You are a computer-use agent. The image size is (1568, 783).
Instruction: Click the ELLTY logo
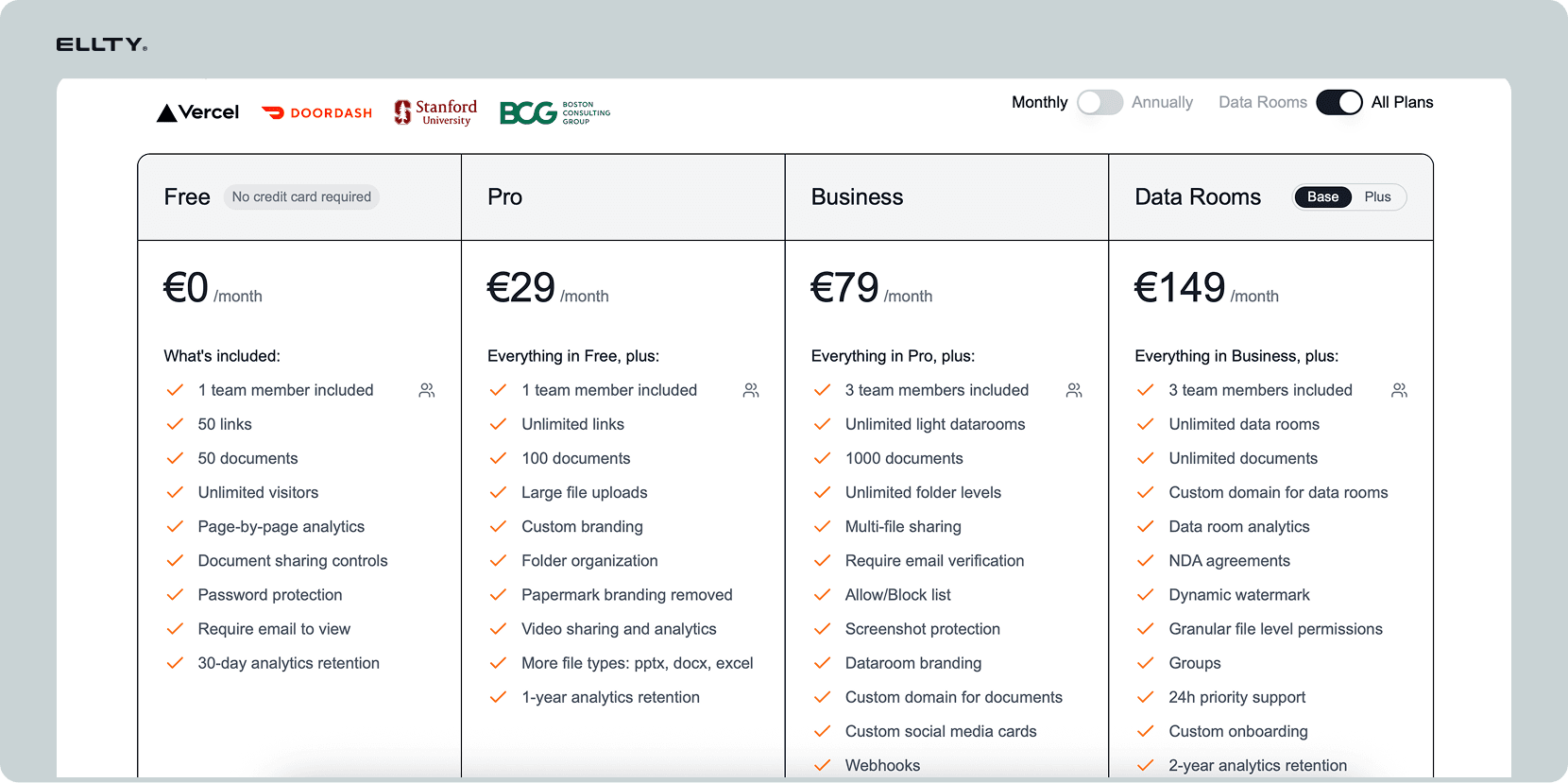102,44
